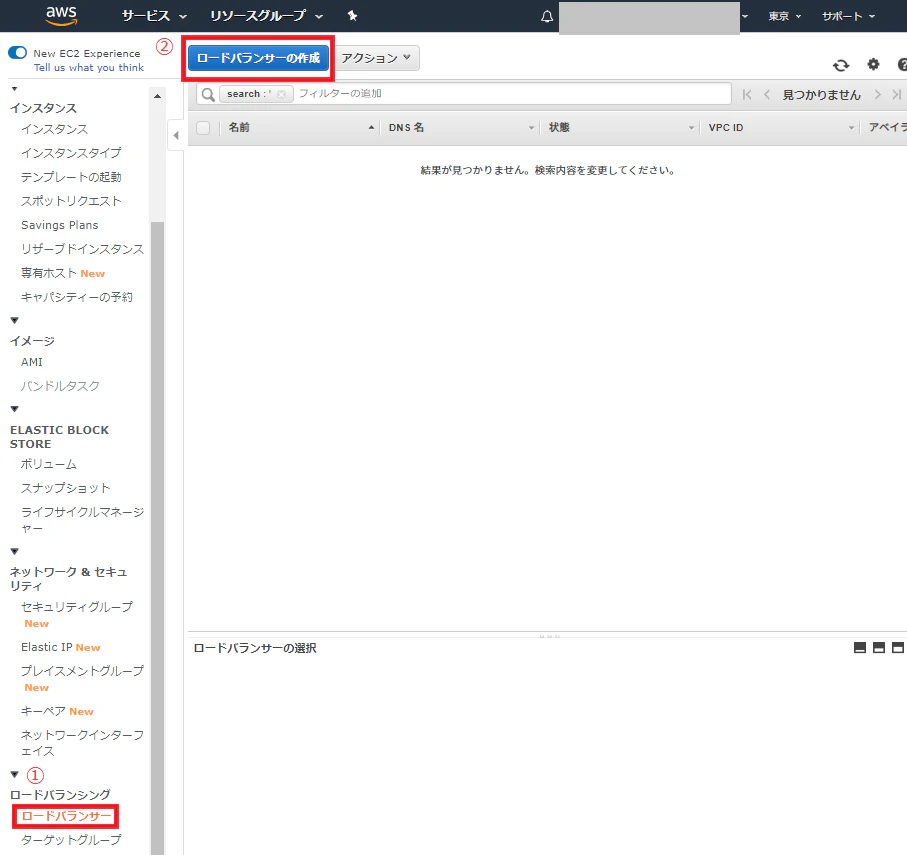Image resolution: width=907 pixels, height=855 pixels.
Task: Collapse the ロードバランシング section
Action: (x=14, y=774)
